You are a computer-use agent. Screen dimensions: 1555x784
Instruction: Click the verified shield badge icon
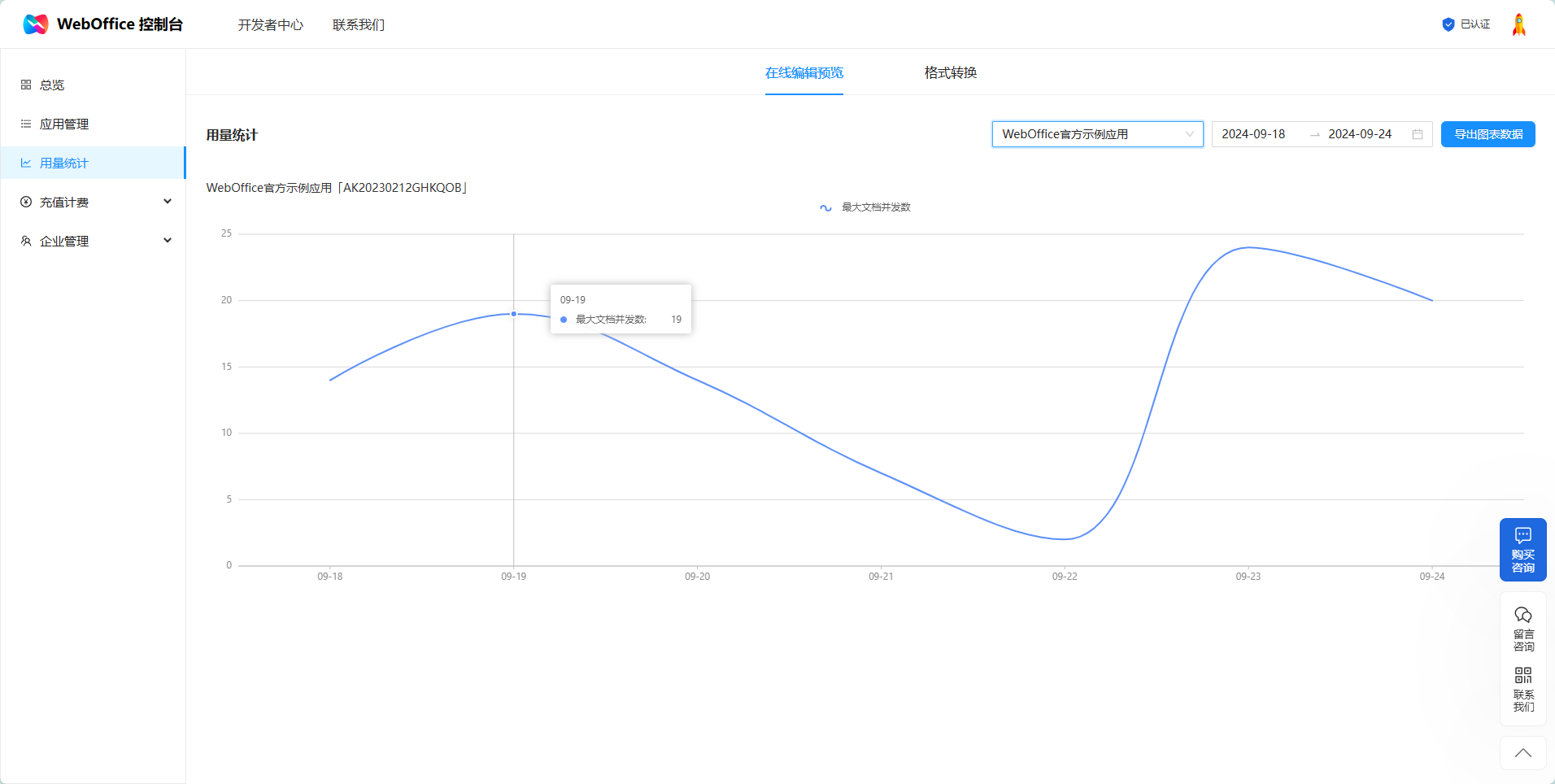point(1448,24)
